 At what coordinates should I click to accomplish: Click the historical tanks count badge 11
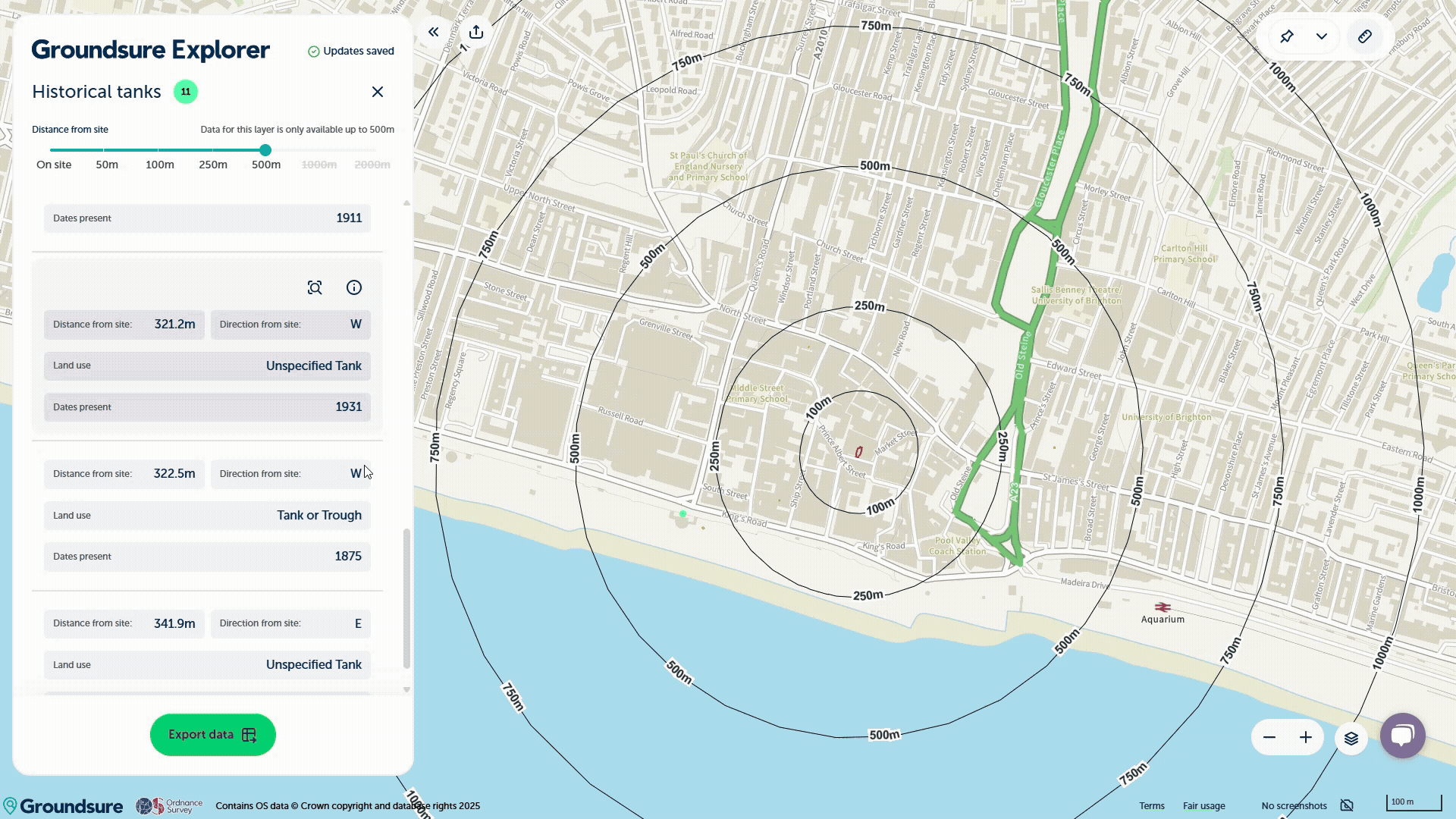tap(186, 92)
